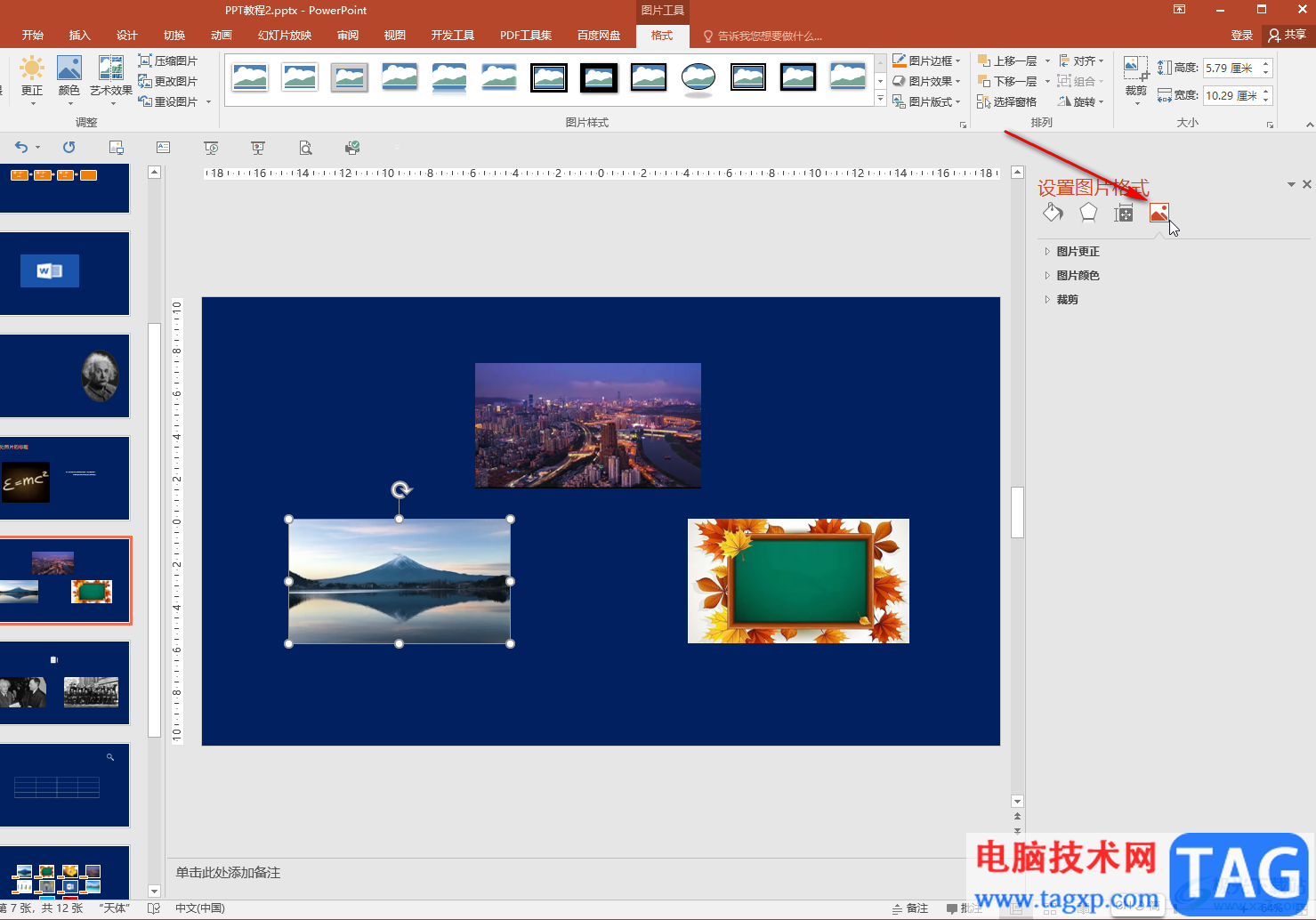The height and width of the screenshot is (920, 1316).
Task: Open Size & Properties icon in pane
Action: pyautogui.click(x=1124, y=213)
